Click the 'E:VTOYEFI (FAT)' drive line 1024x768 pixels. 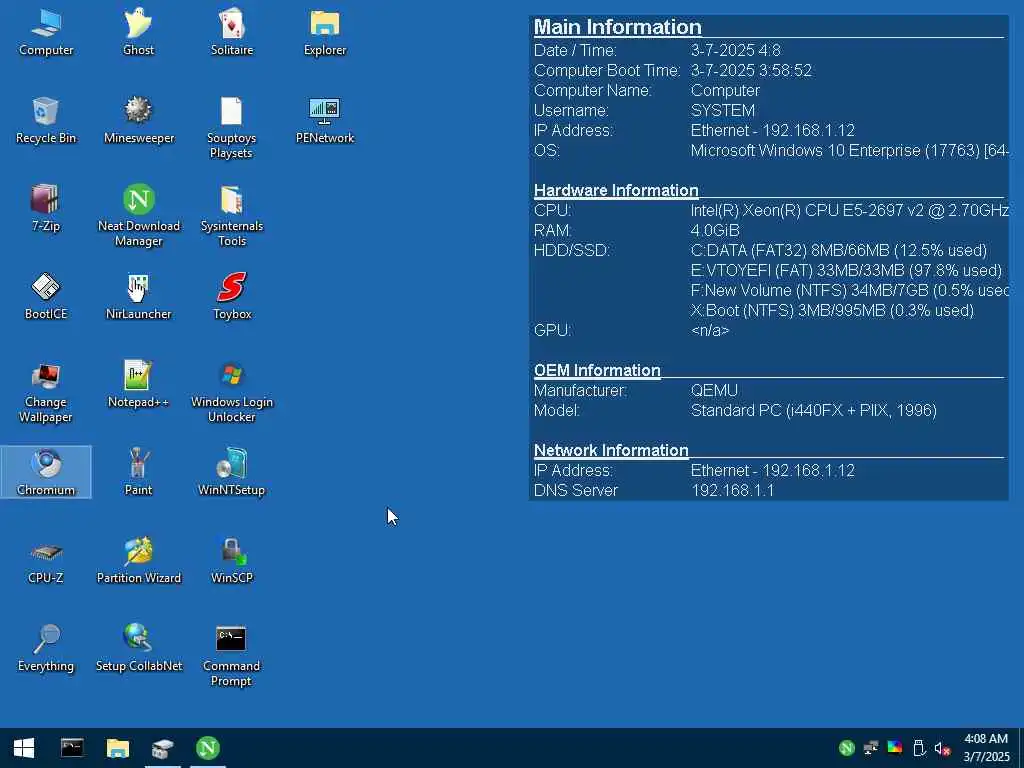846,270
